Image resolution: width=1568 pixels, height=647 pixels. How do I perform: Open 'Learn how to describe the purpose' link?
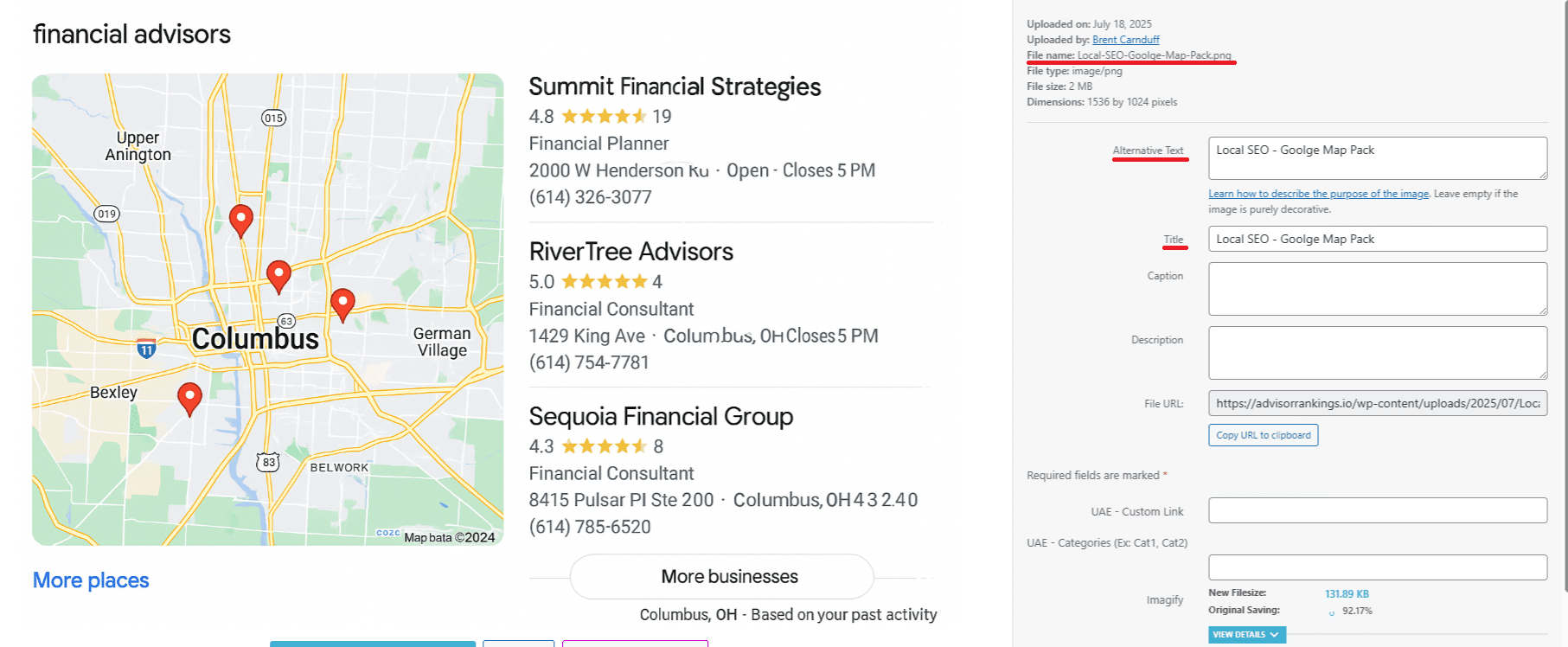[x=1318, y=194]
